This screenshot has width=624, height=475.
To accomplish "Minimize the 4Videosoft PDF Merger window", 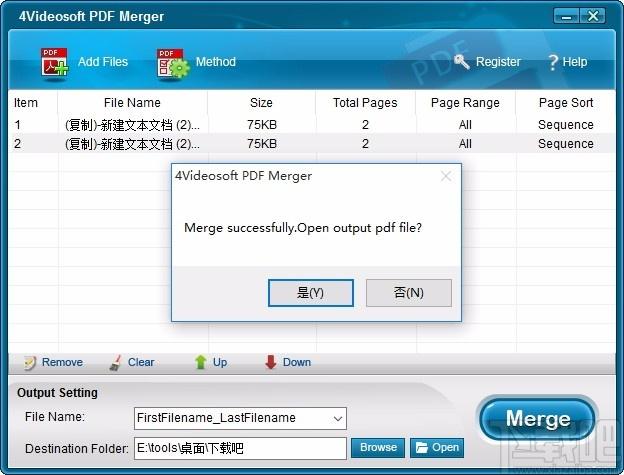I will tap(566, 16).
